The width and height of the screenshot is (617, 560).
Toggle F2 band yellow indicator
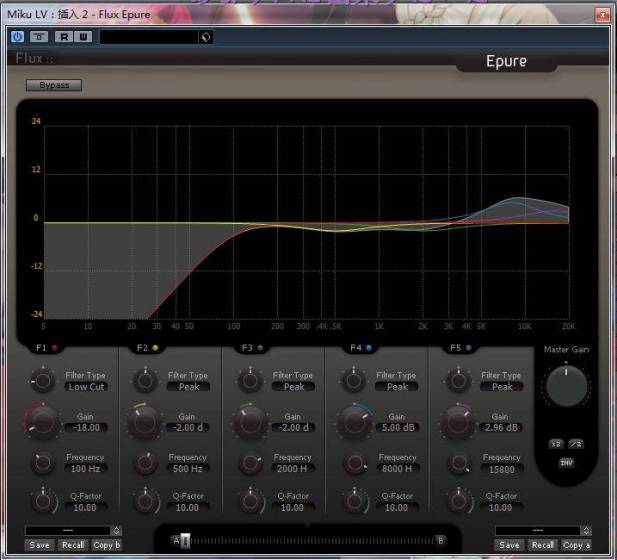pos(155,347)
